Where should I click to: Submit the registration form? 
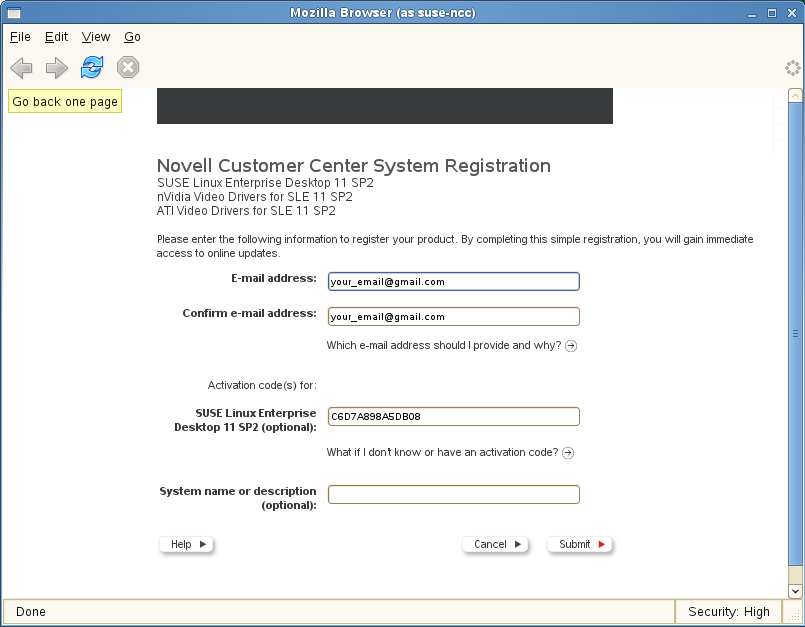(x=580, y=544)
